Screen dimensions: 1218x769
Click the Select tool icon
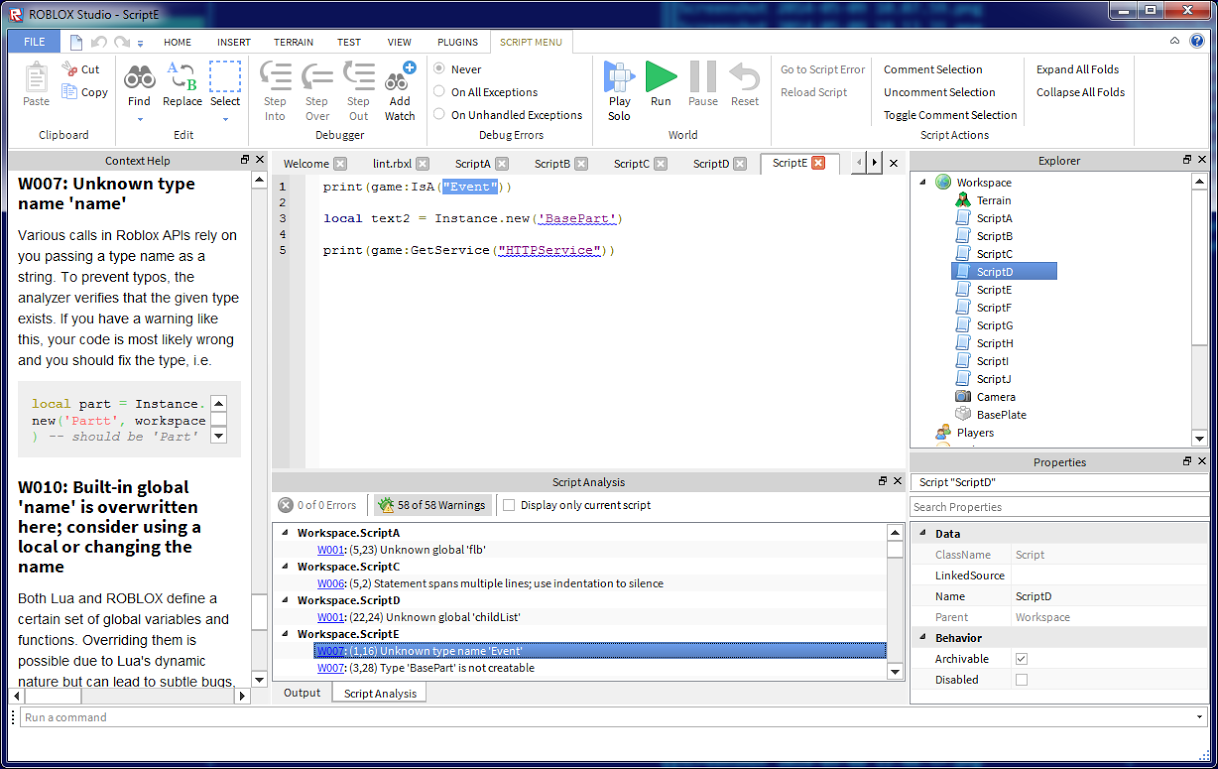click(225, 77)
